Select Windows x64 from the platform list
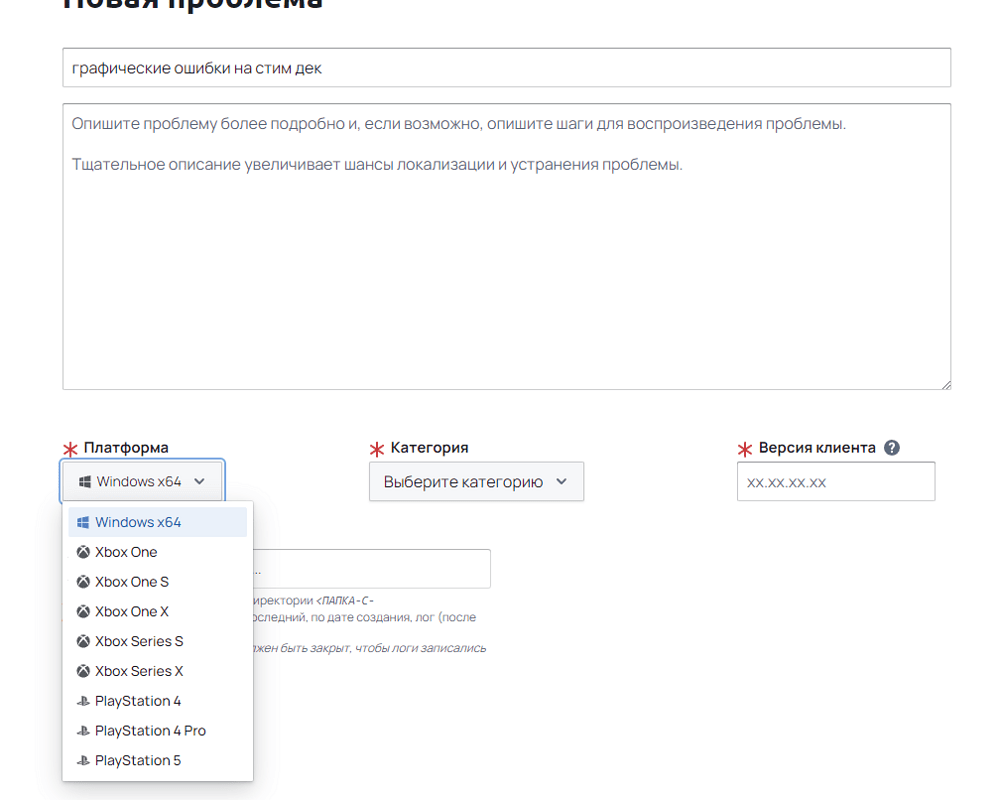The width and height of the screenshot is (1000, 800). 138,522
